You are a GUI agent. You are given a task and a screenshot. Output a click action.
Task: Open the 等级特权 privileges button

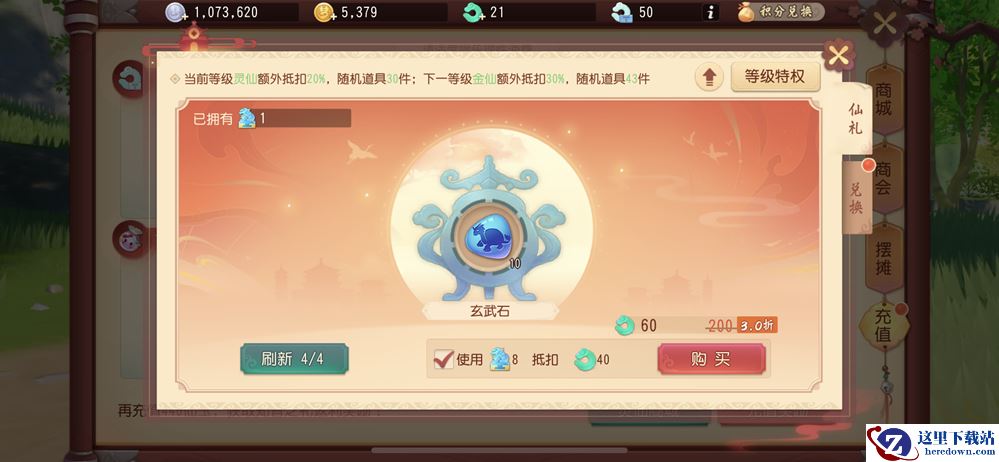(775, 77)
